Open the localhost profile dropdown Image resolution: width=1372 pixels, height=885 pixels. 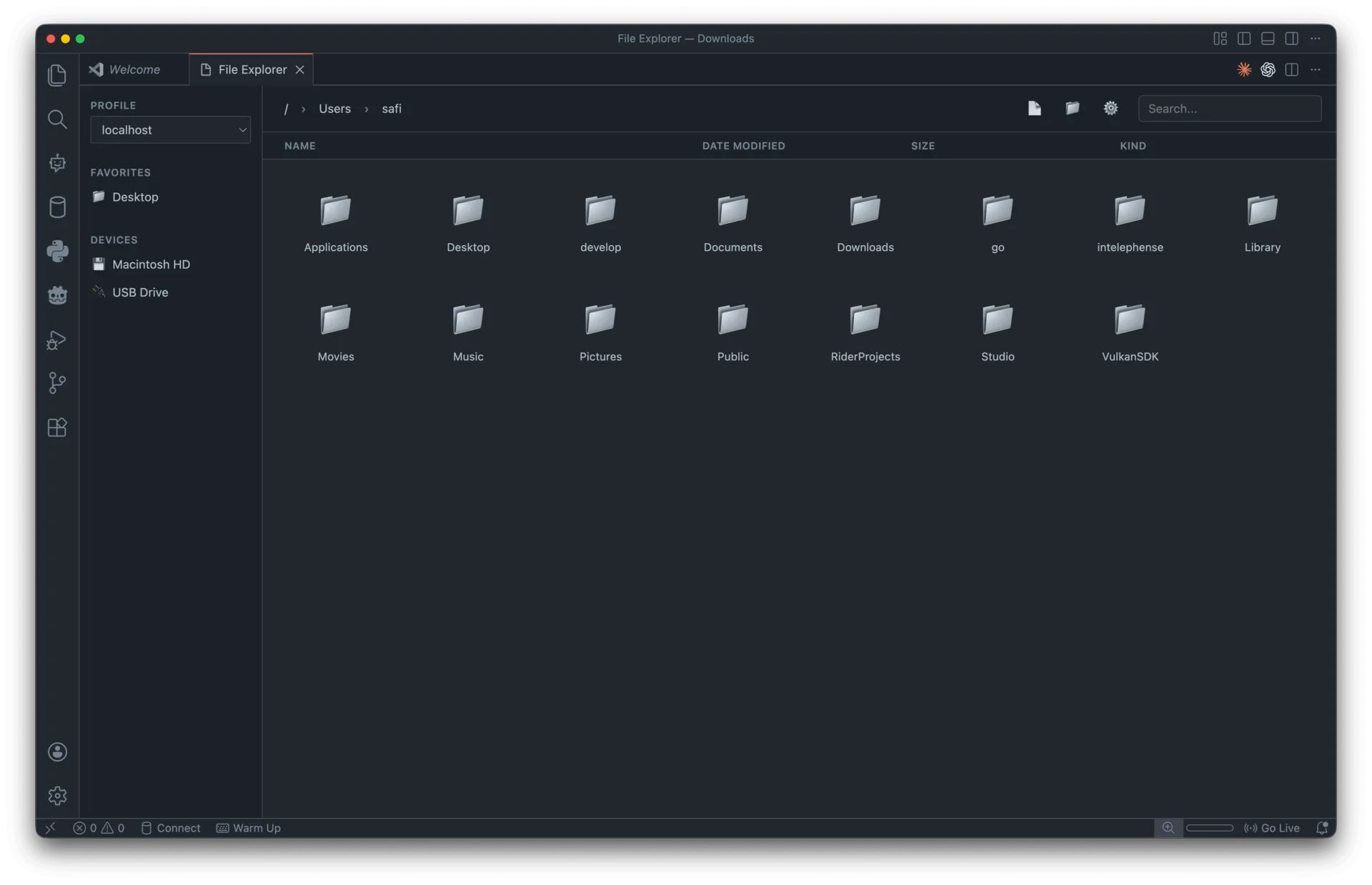click(x=170, y=129)
